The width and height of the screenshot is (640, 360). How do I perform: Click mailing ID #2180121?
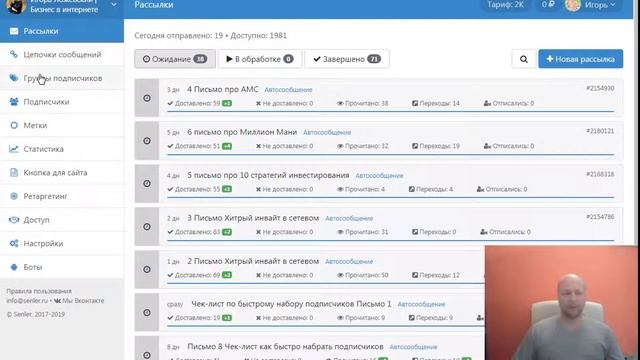(x=600, y=131)
